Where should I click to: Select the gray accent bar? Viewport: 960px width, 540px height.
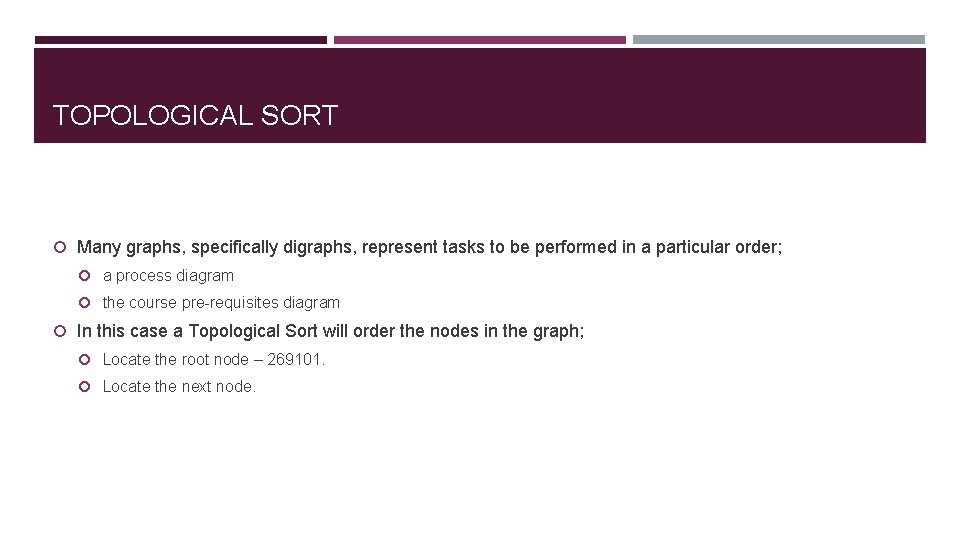tap(778, 40)
